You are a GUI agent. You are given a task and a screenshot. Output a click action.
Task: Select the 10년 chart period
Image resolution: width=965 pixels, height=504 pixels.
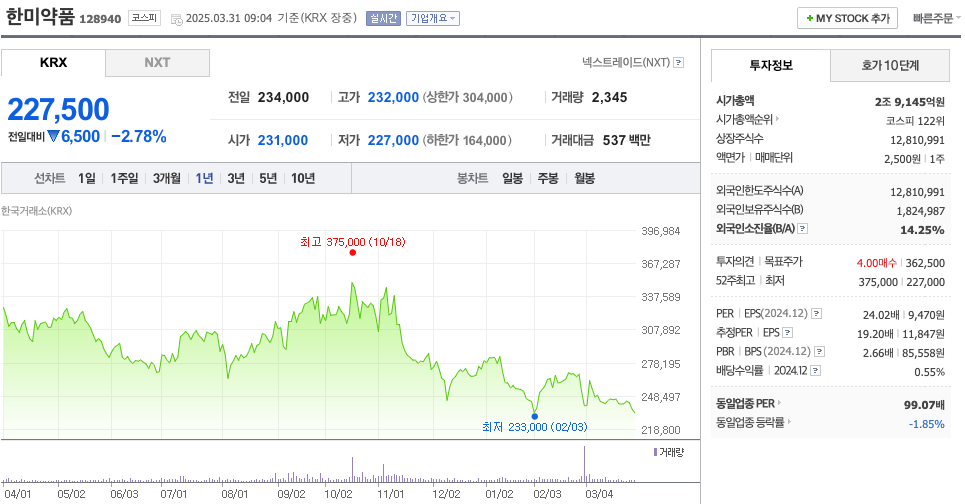pyautogui.click(x=303, y=178)
